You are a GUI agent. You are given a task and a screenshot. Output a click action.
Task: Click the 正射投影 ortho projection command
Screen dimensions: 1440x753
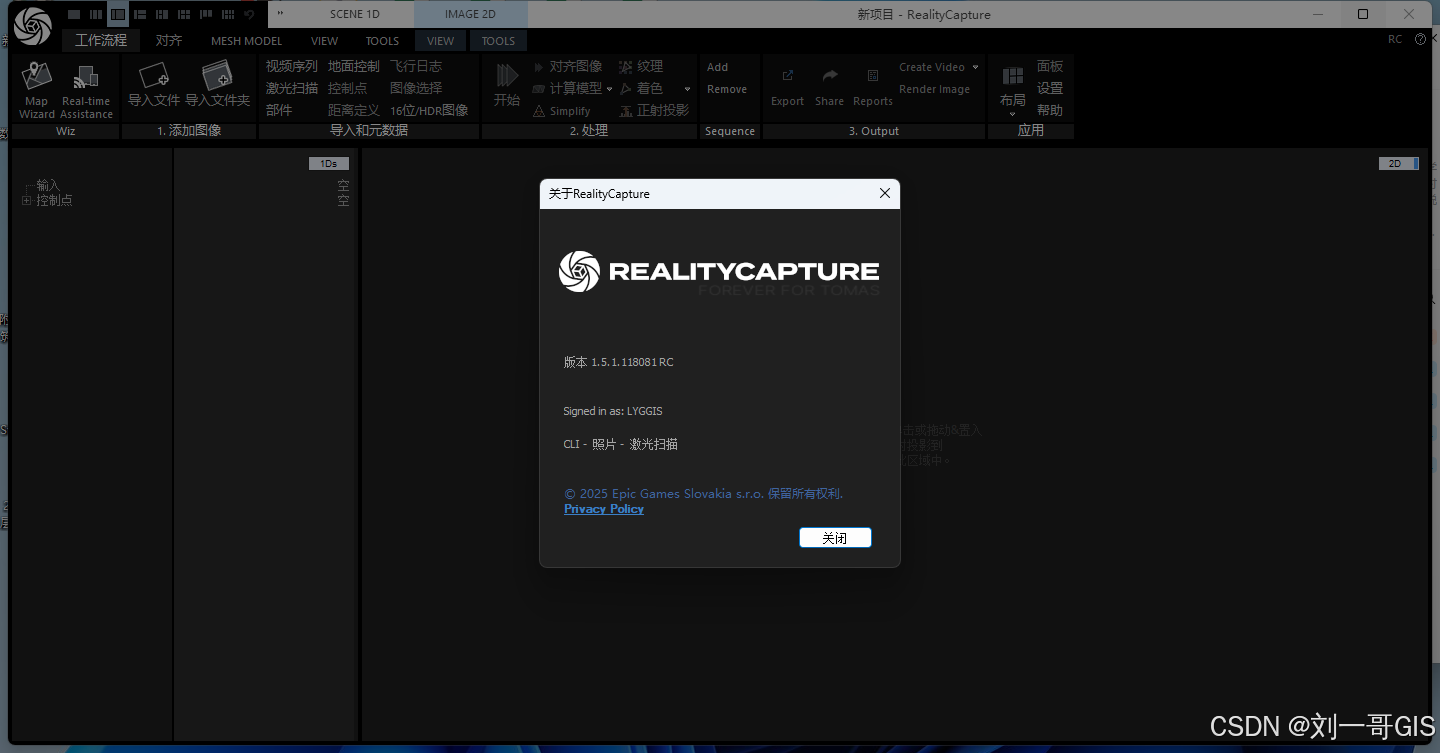tap(654, 110)
